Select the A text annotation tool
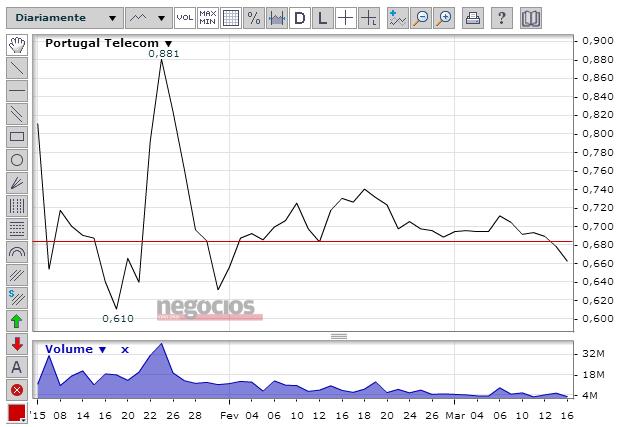This screenshot has height=427, width=640. point(17,367)
